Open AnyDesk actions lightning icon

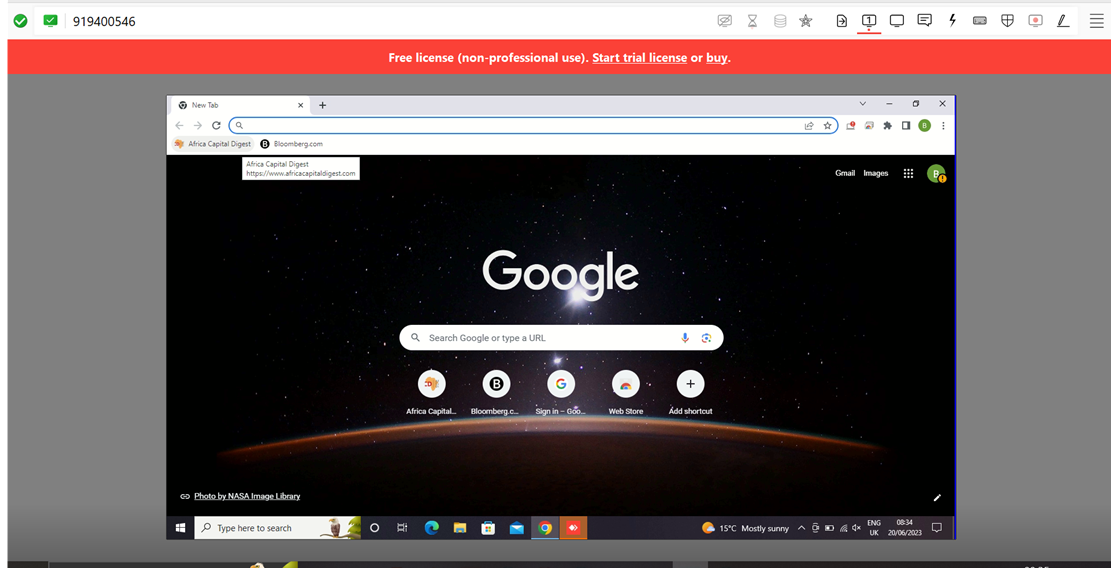coord(952,21)
